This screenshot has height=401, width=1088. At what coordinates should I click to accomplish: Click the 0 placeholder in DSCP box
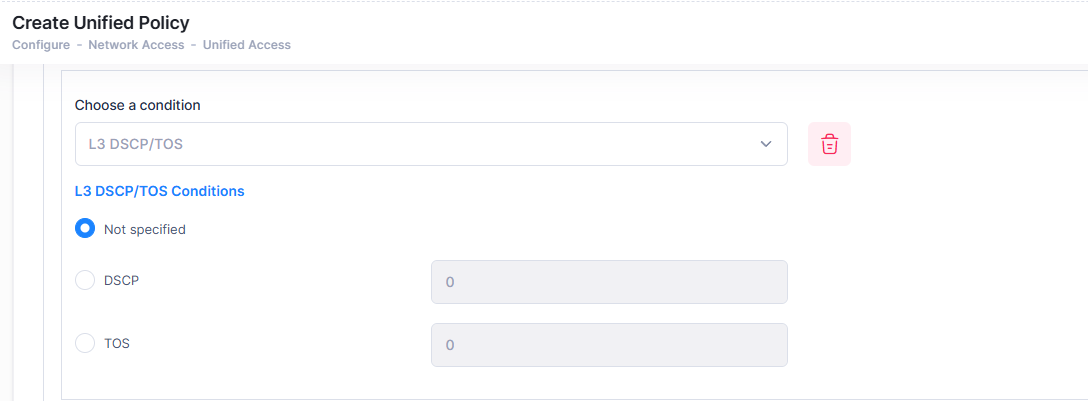450,282
